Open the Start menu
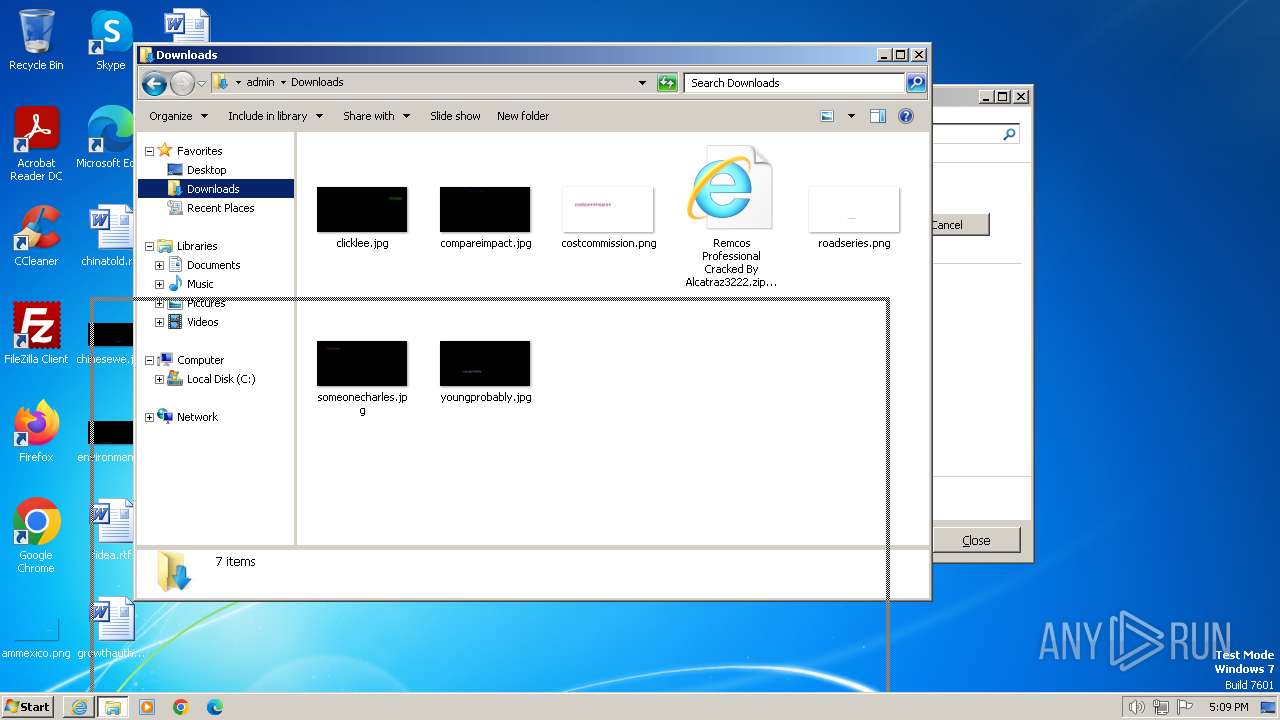Viewport: 1280px width, 720px height. click(x=27, y=707)
